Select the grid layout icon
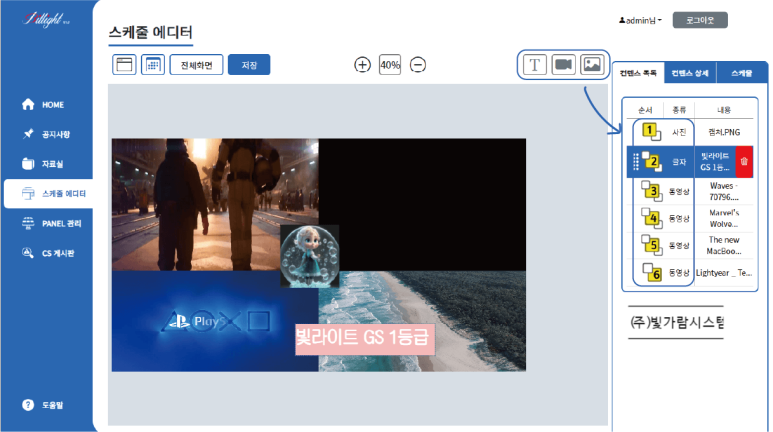 (x=153, y=65)
